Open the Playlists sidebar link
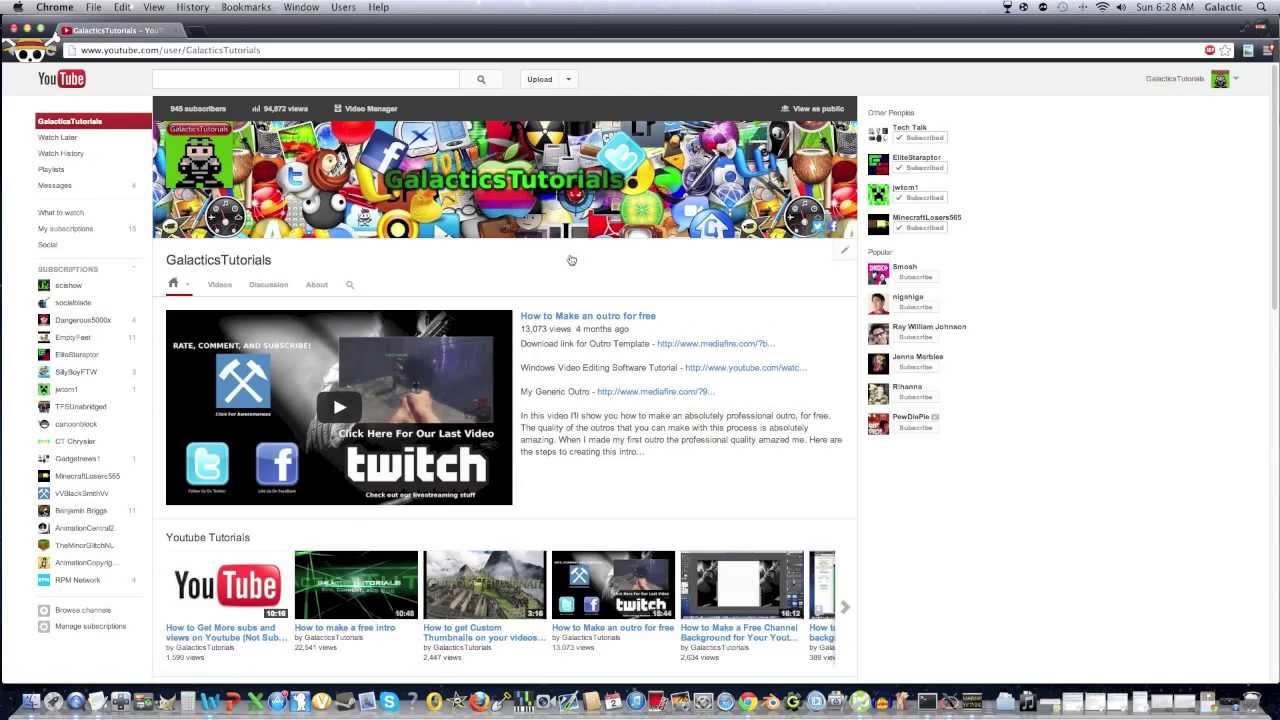The image size is (1280, 720). (x=51, y=169)
